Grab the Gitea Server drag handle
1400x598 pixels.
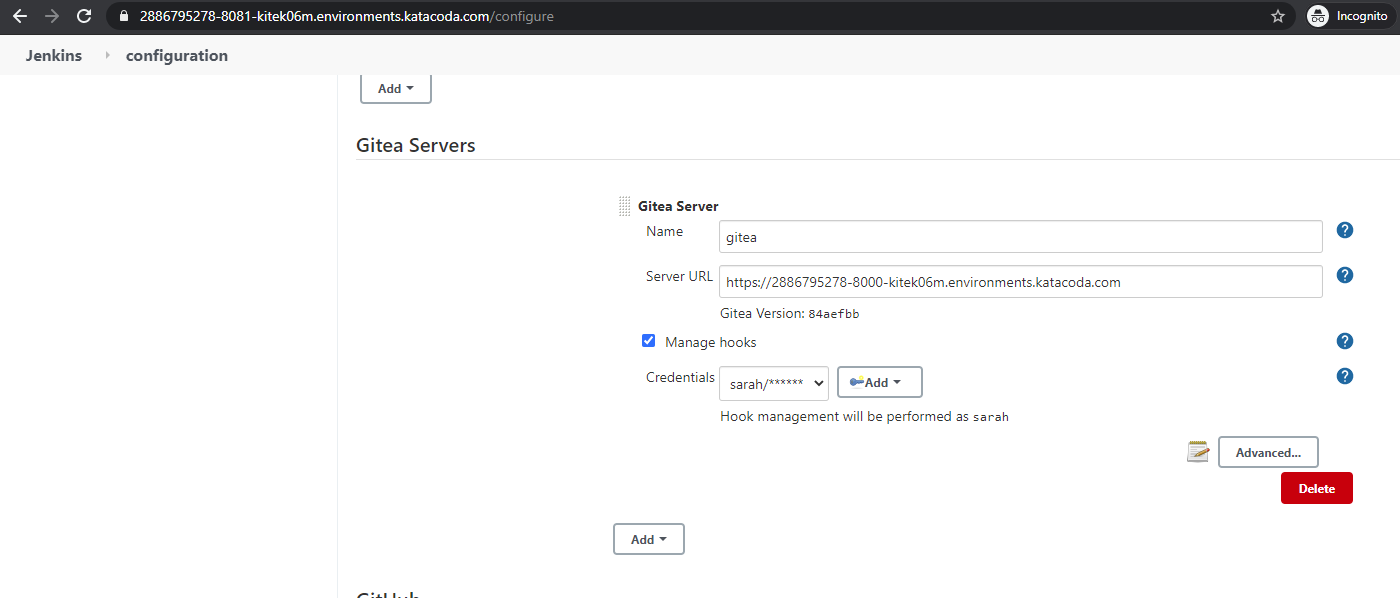(x=625, y=206)
